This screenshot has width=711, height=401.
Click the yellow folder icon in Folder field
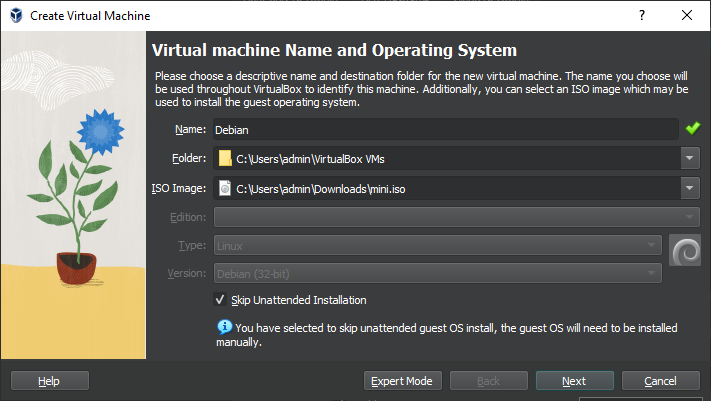(x=225, y=159)
